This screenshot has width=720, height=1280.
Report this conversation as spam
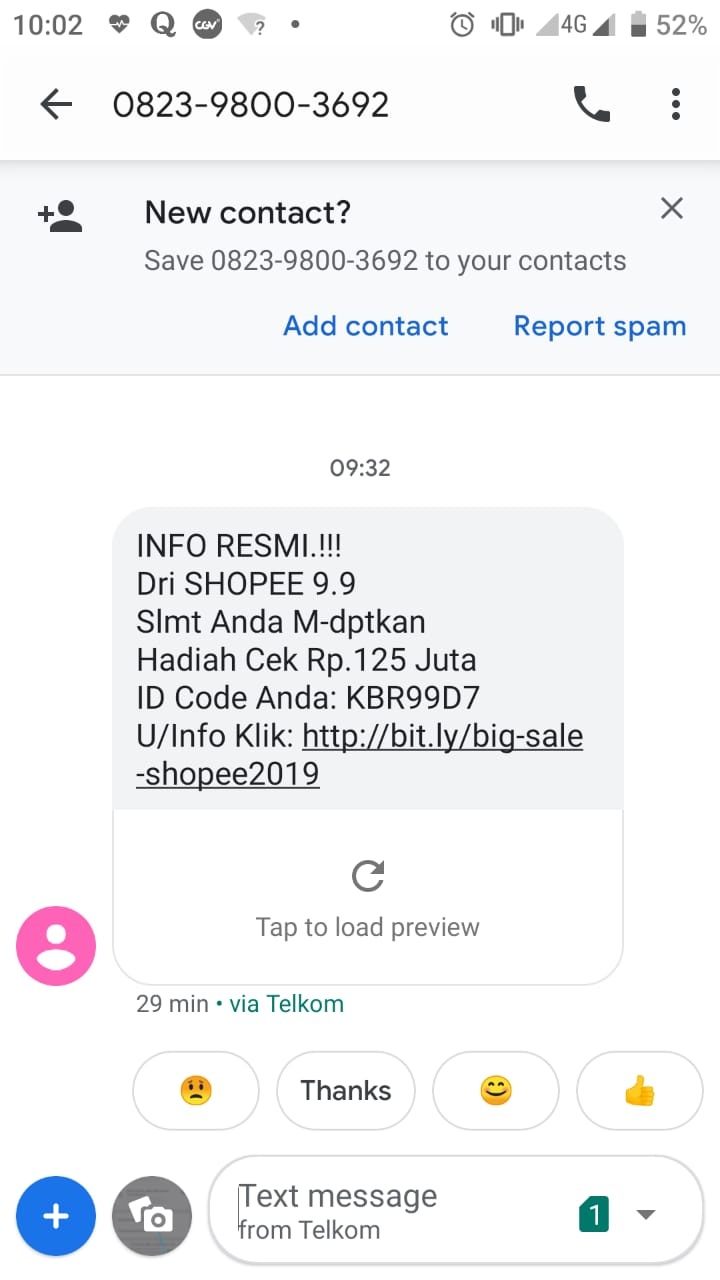tap(599, 325)
